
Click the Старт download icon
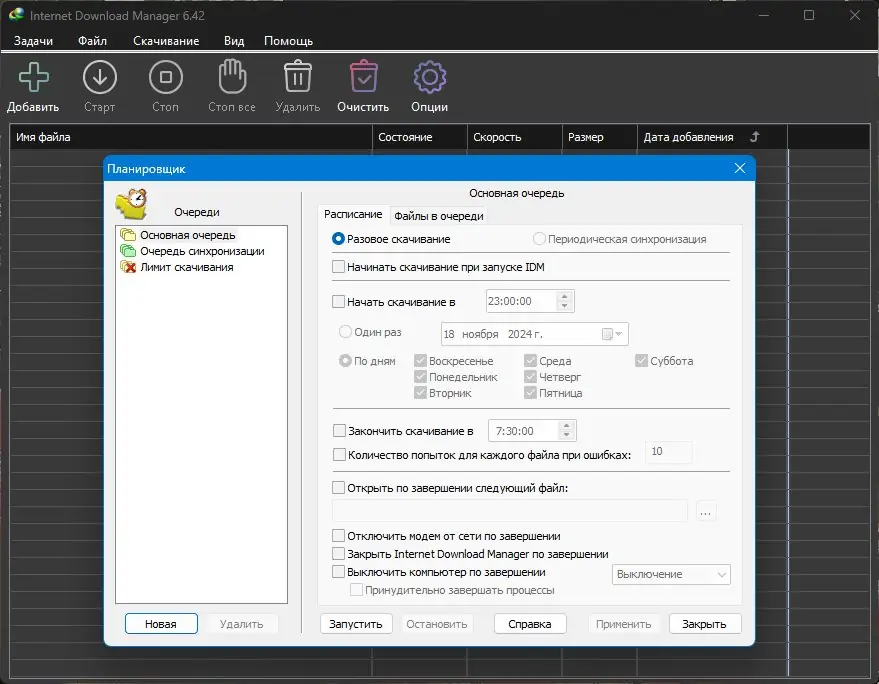[99, 77]
